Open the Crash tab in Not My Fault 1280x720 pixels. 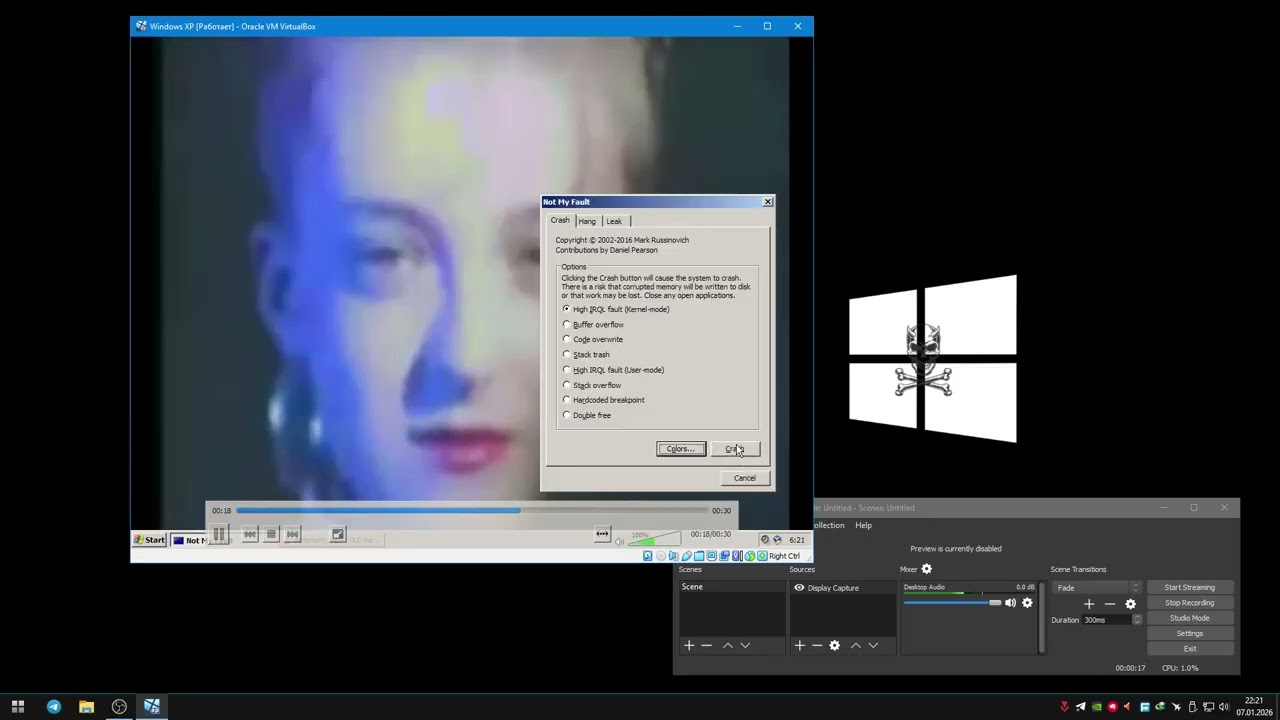point(560,220)
